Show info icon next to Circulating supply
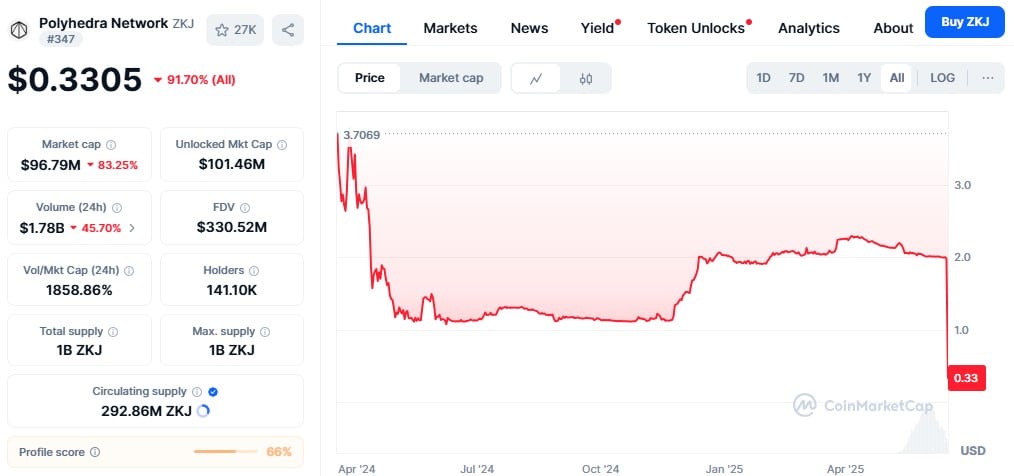The width and height of the screenshot is (1014, 476). (x=197, y=392)
